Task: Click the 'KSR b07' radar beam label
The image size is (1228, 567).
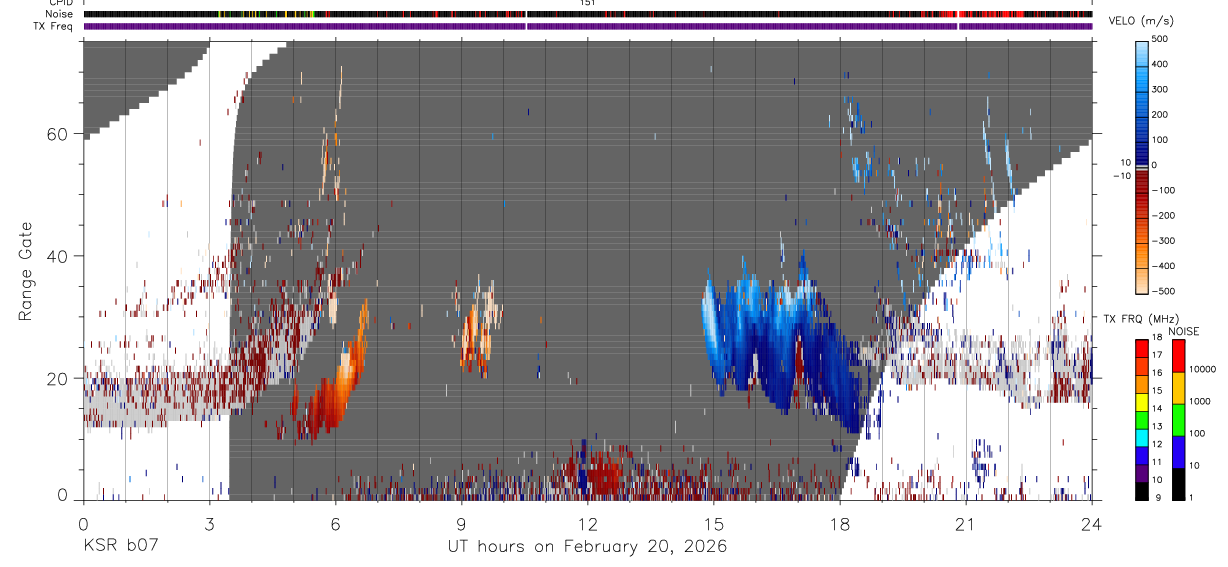Action: point(119,547)
